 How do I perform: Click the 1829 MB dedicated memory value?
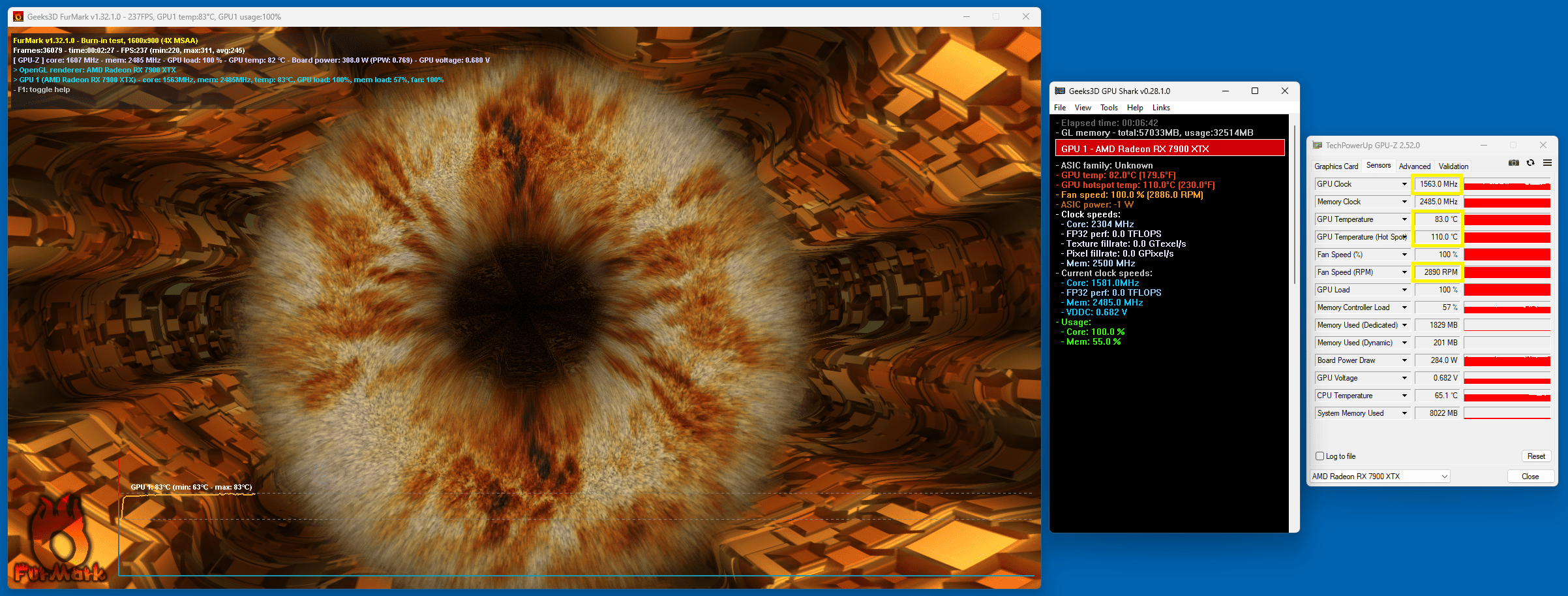[1437, 325]
